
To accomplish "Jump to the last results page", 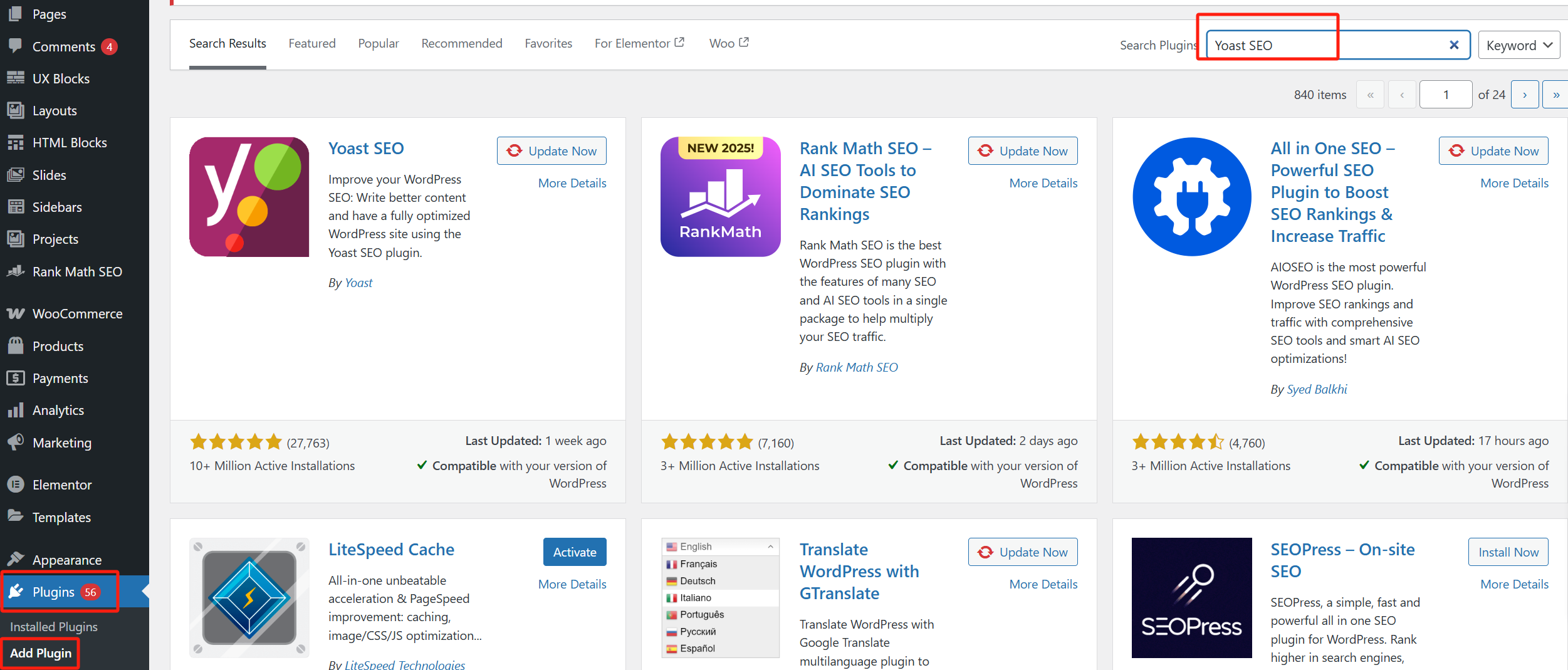I will tap(1555, 95).
